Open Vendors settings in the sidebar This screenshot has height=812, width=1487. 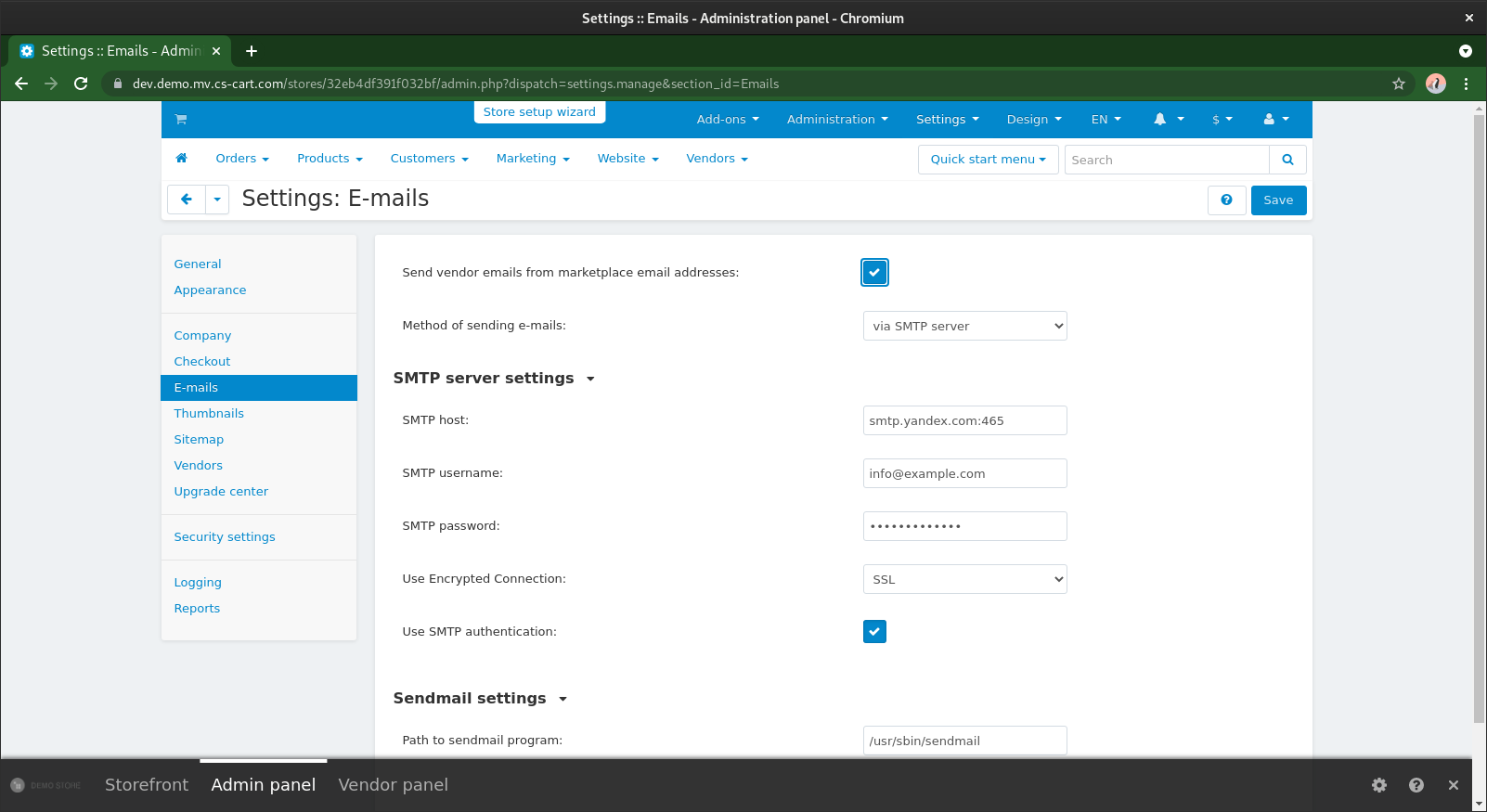click(x=199, y=466)
